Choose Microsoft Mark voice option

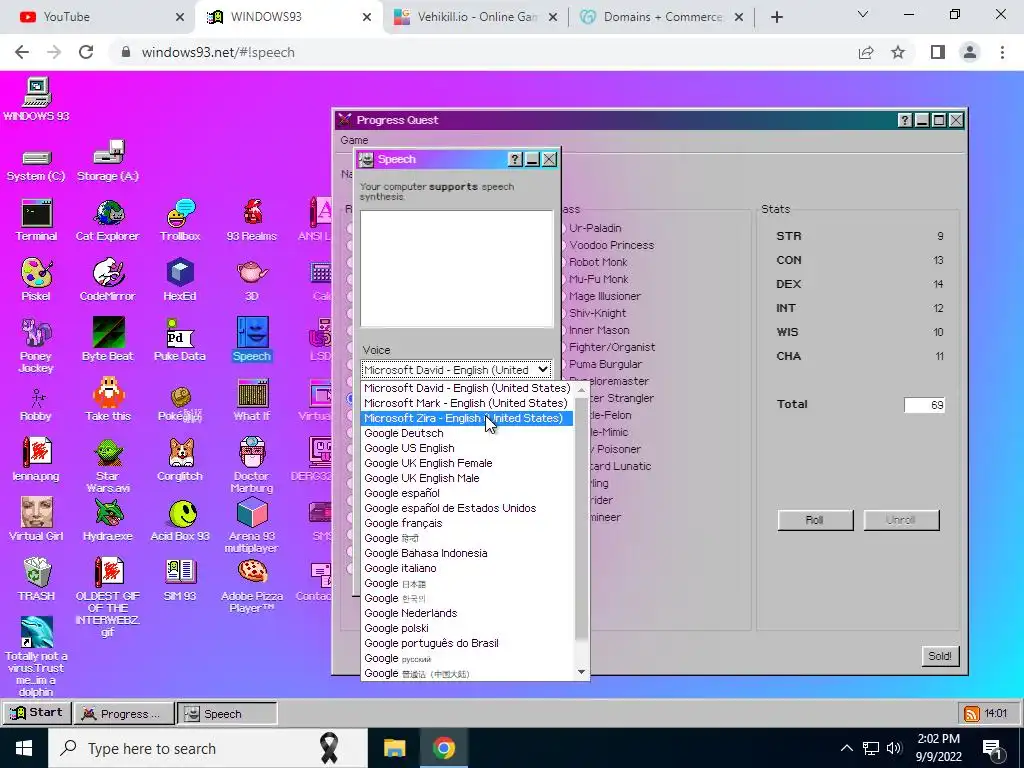(x=467, y=403)
